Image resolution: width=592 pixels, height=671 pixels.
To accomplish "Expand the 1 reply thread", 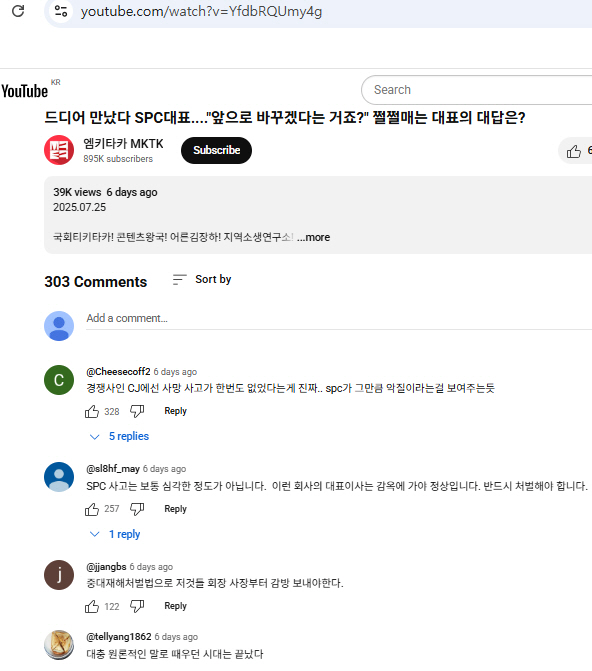I will [x=115, y=534].
